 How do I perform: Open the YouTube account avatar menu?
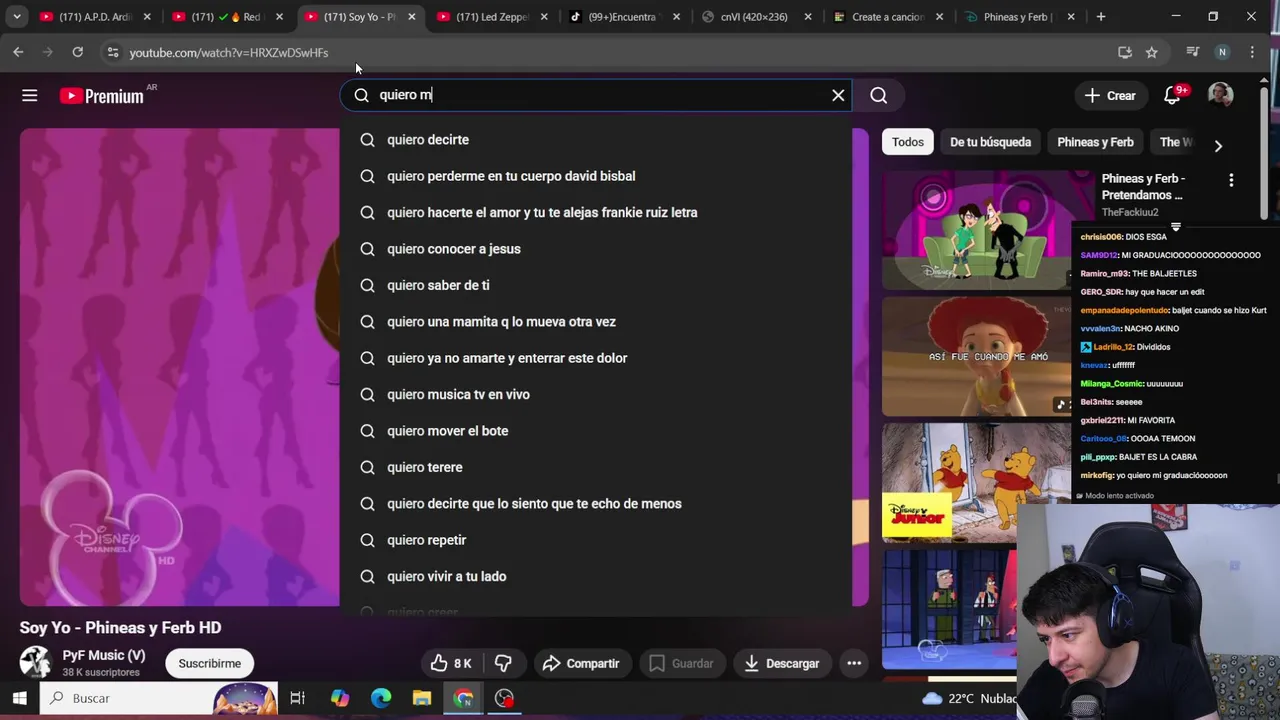[x=1220, y=95]
